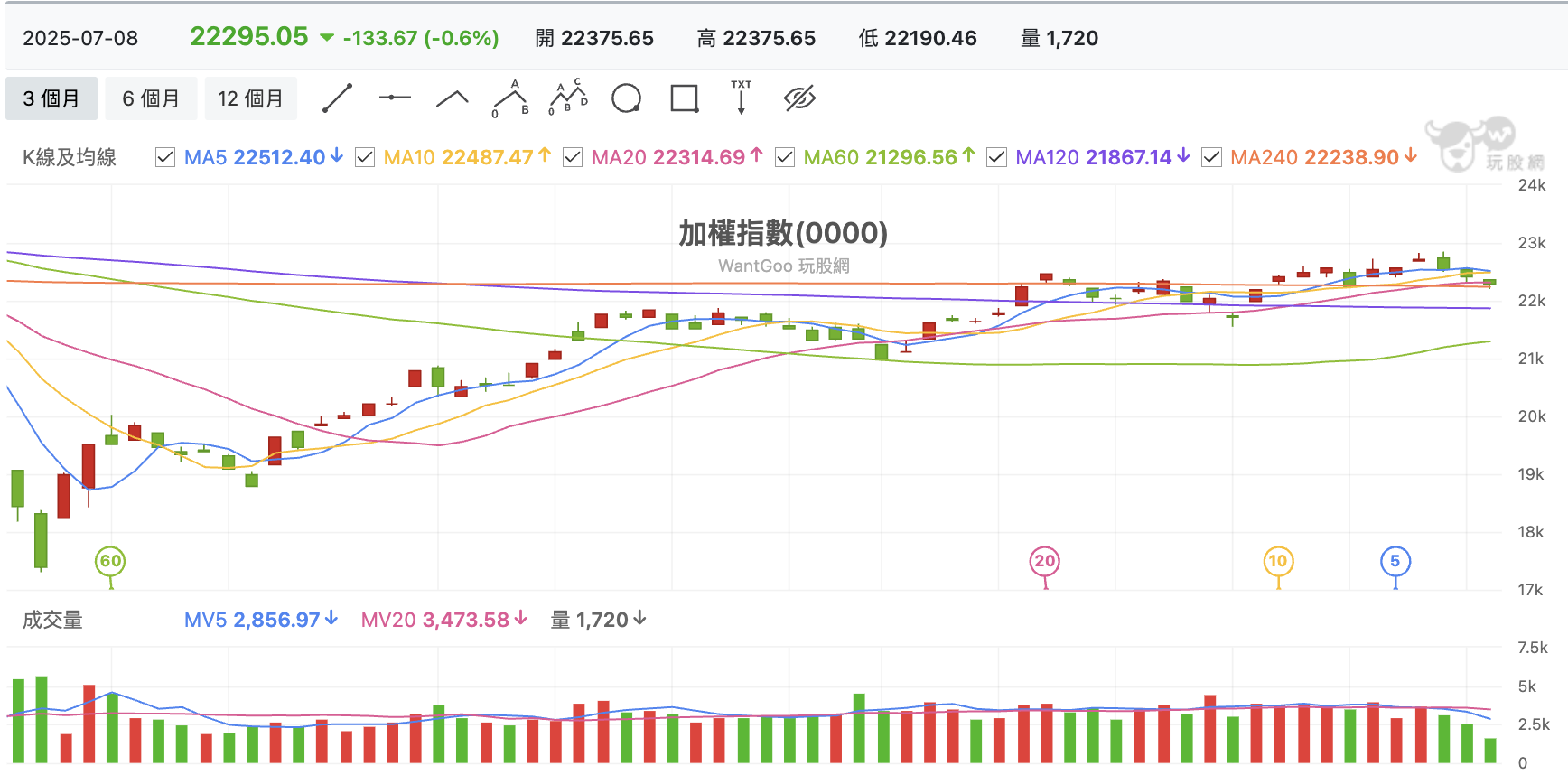Click the 開 22375.65 open value

tap(594, 38)
